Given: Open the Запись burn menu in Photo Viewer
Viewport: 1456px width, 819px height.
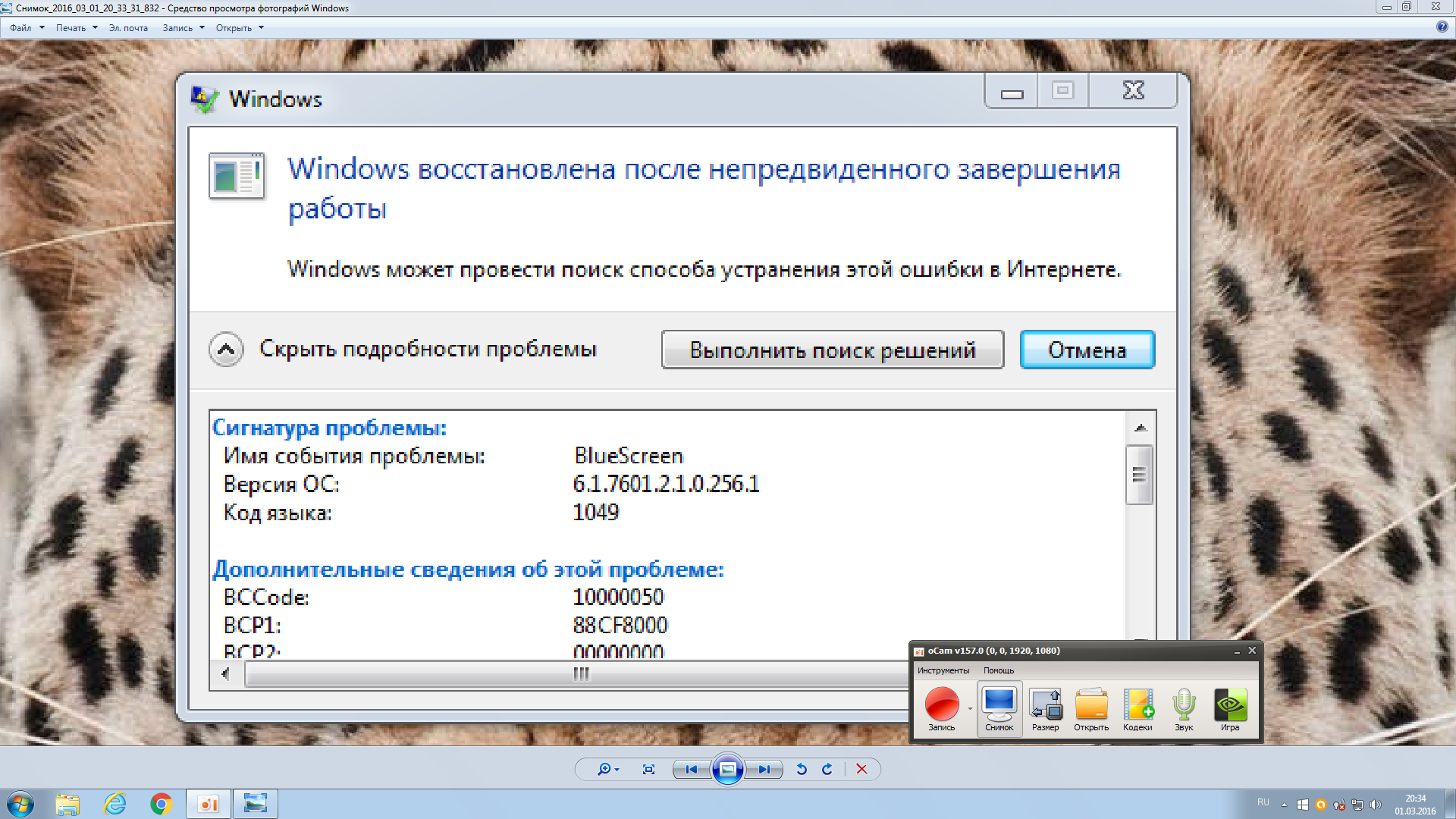Looking at the screenshot, I should pyautogui.click(x=184, y=28).
